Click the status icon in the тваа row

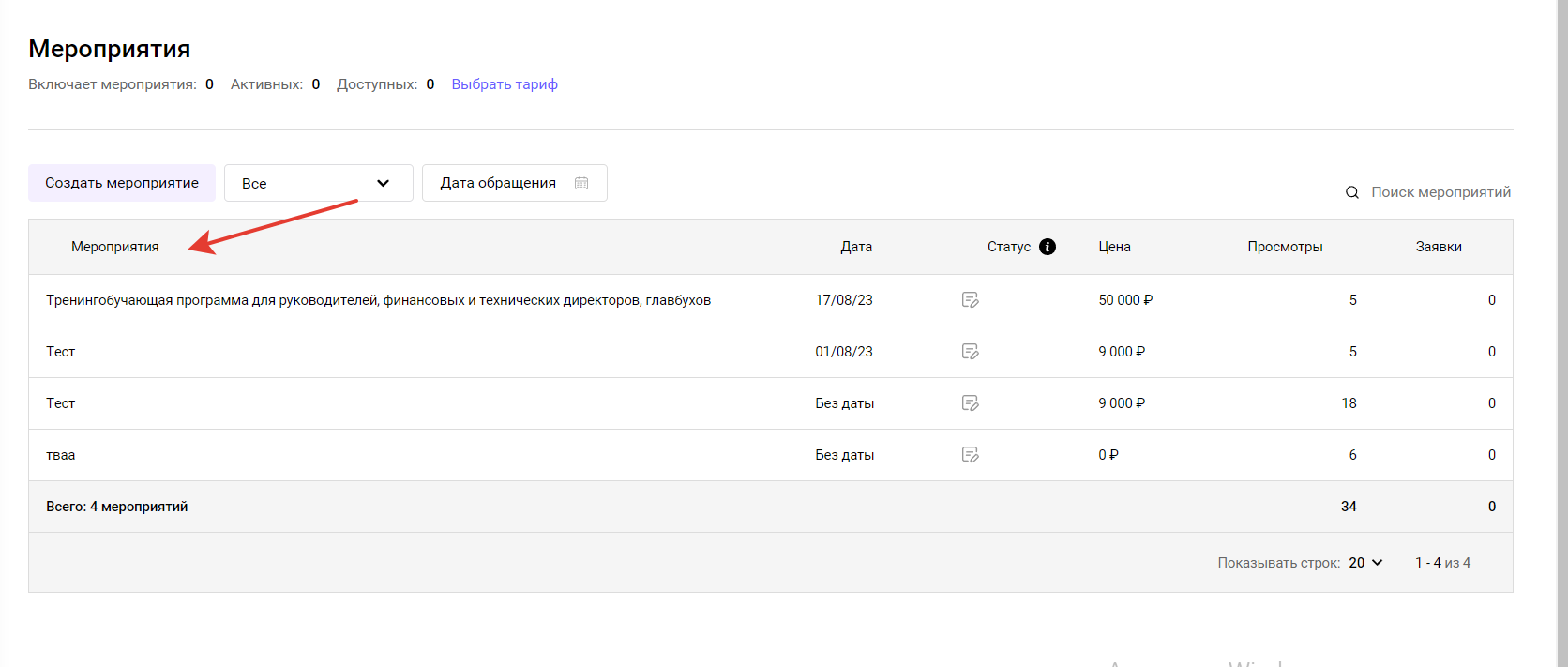[970, 455]
